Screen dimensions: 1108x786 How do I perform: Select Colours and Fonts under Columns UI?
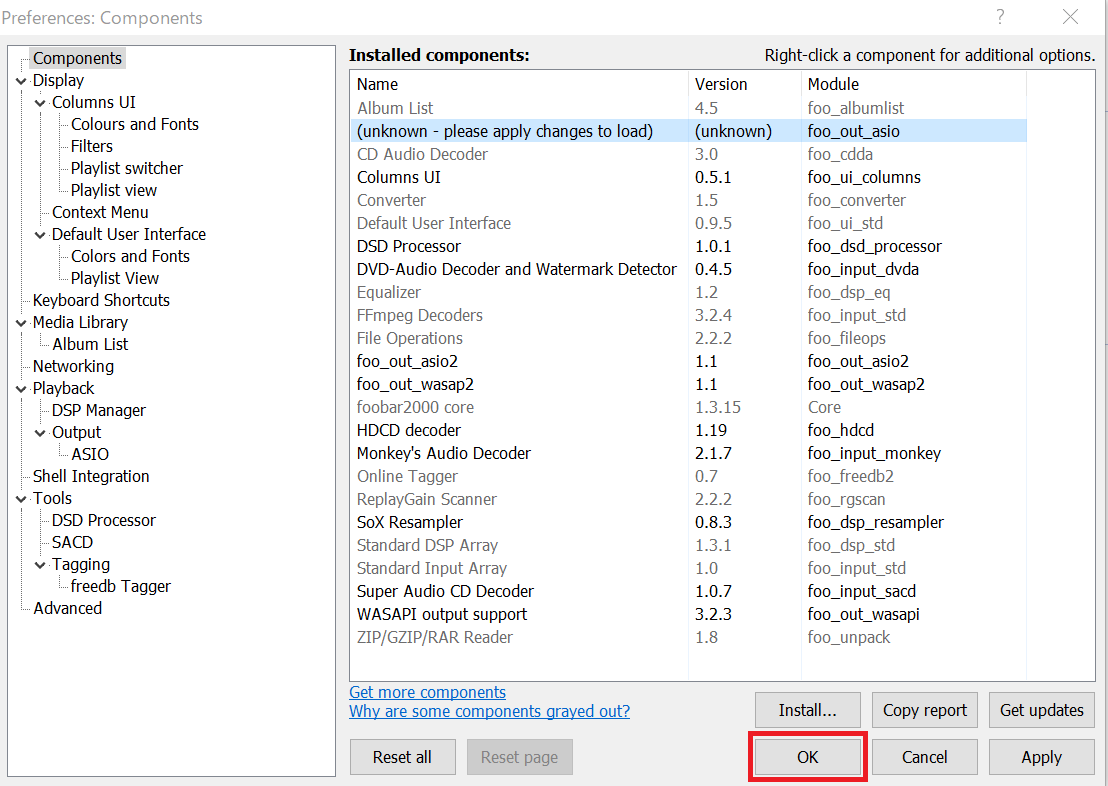[x=135, y=124]
